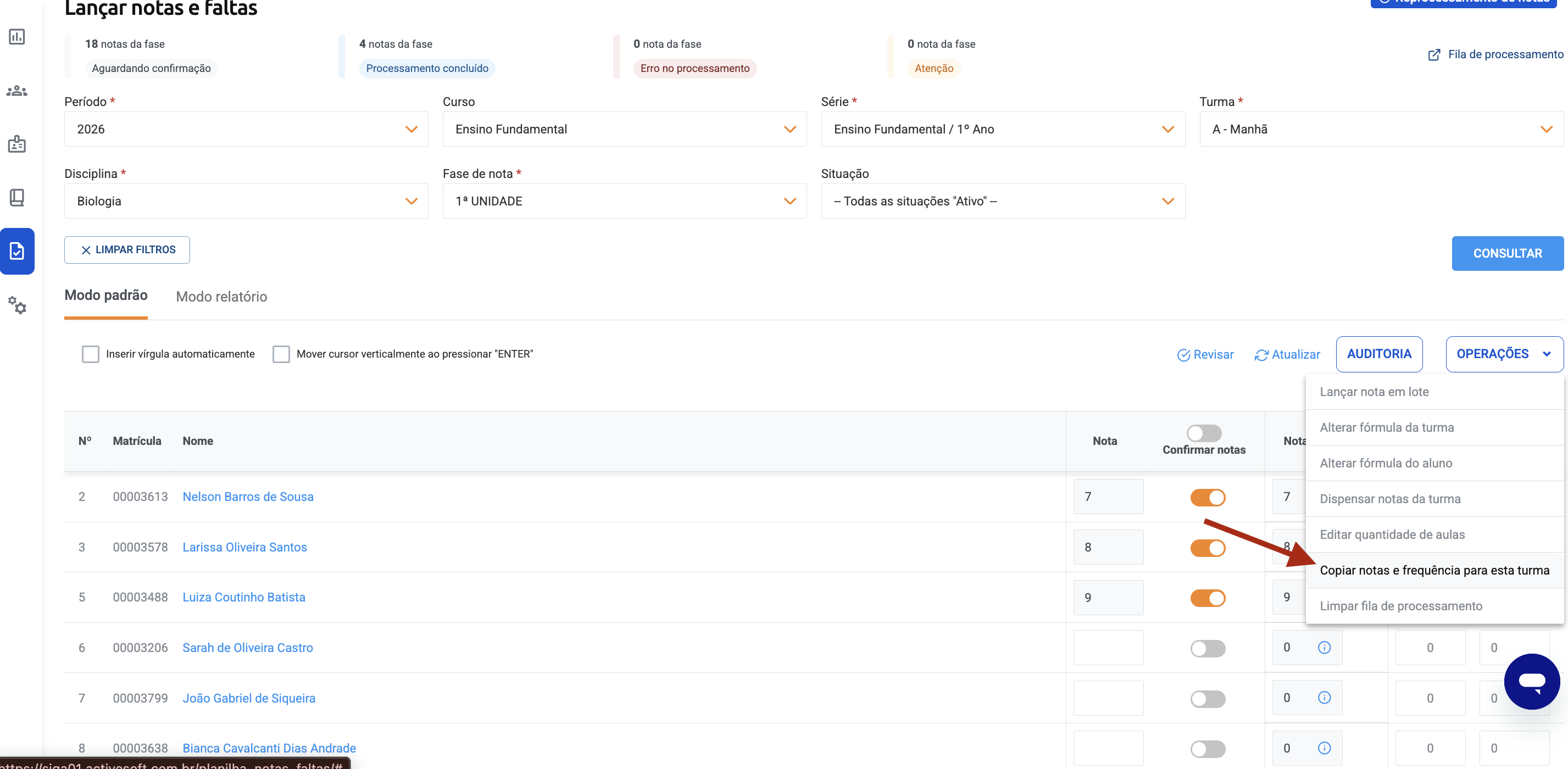Select Editar quantidade de aulas

pos(1434,535)
